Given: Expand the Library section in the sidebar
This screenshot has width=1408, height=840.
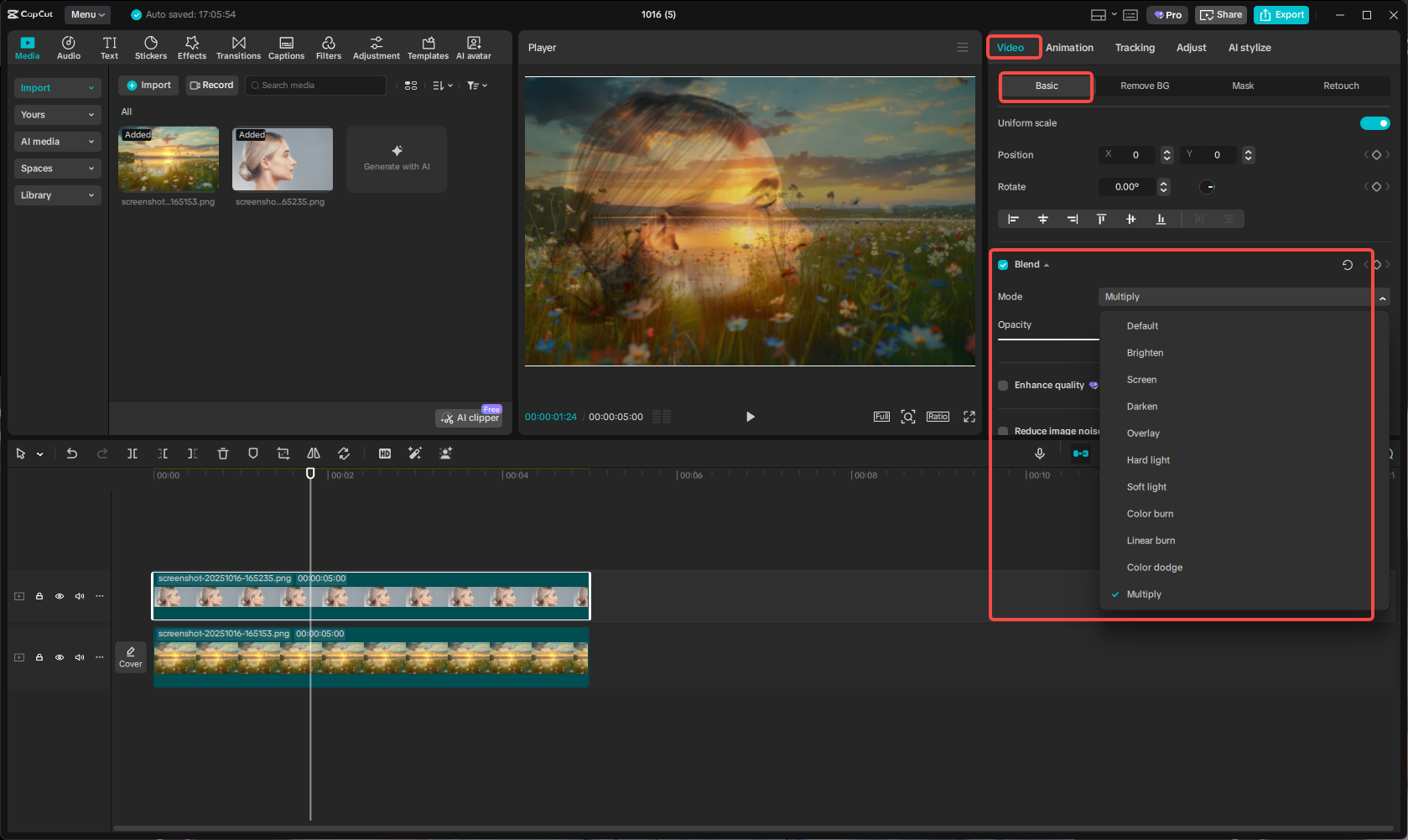Looking at the screenshot, I should 57,194.
